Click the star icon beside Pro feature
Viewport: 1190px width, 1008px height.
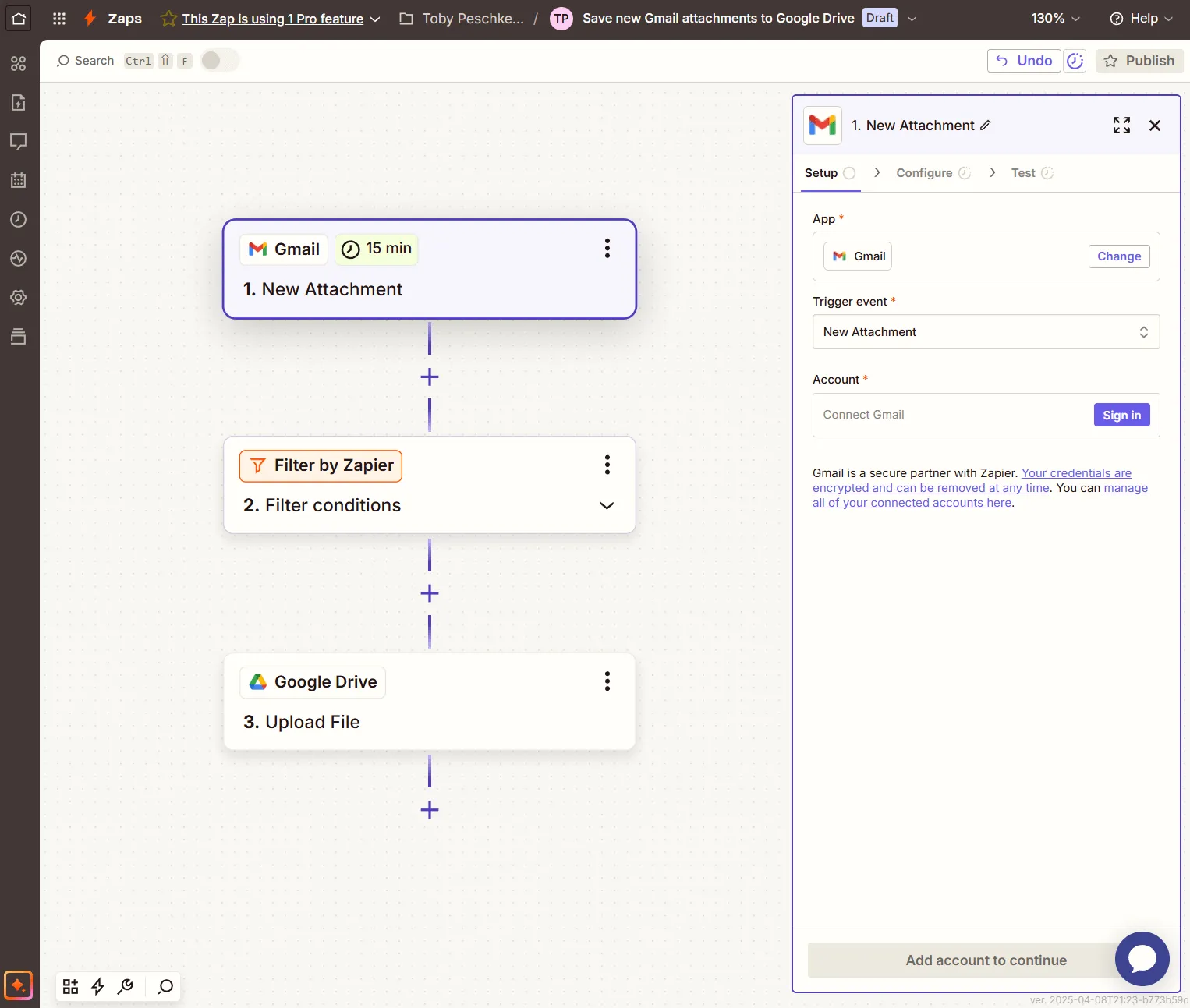pyautogui.click(x=168, y=19)
